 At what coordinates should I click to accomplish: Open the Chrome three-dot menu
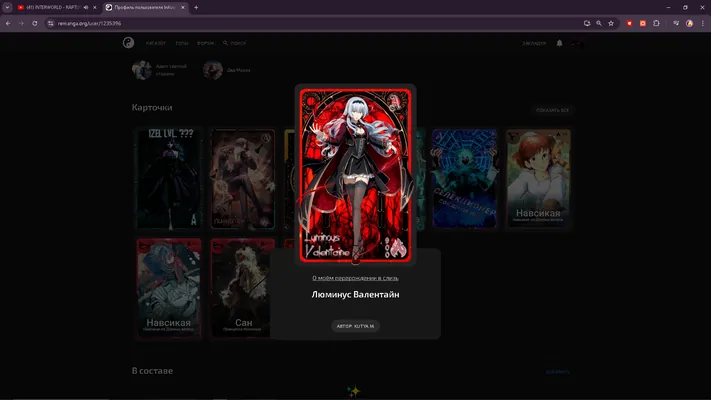coord(703,23)
